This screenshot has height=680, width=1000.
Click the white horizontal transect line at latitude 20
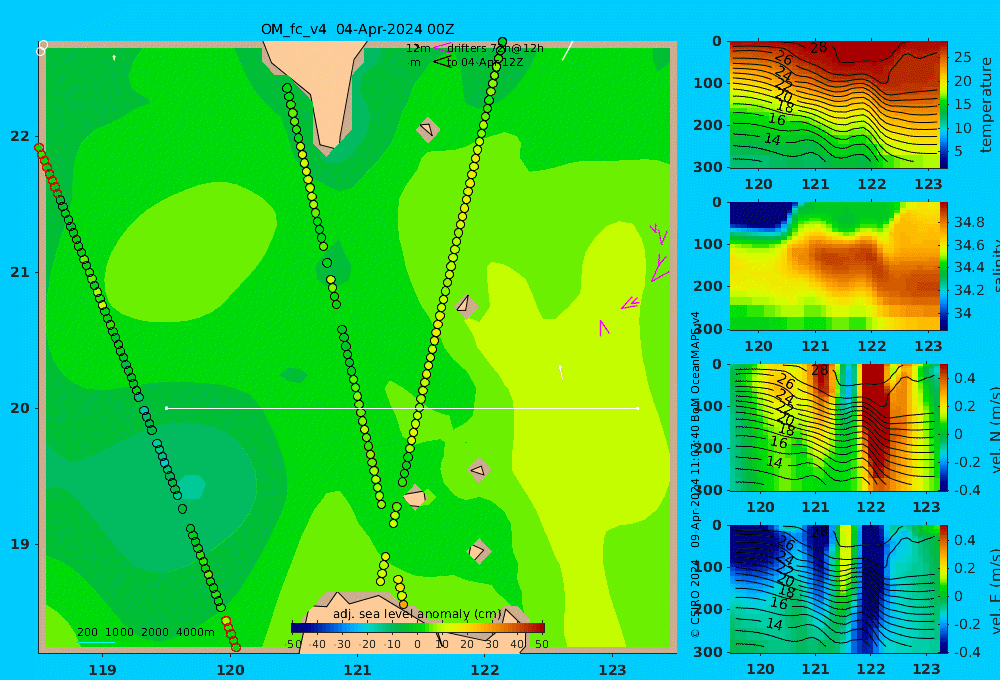(x=402, y=408)
